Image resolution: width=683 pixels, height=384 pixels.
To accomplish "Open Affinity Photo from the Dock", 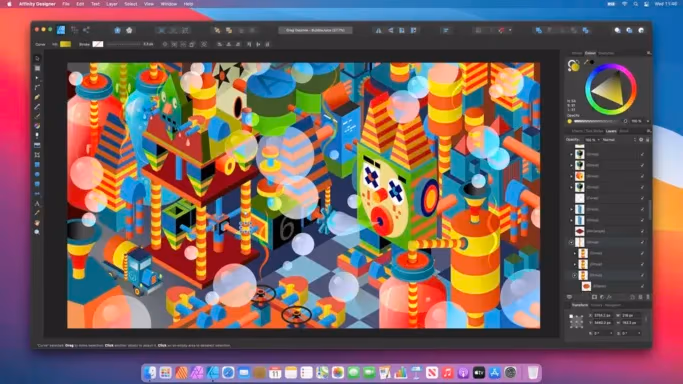I will [197, 373].
